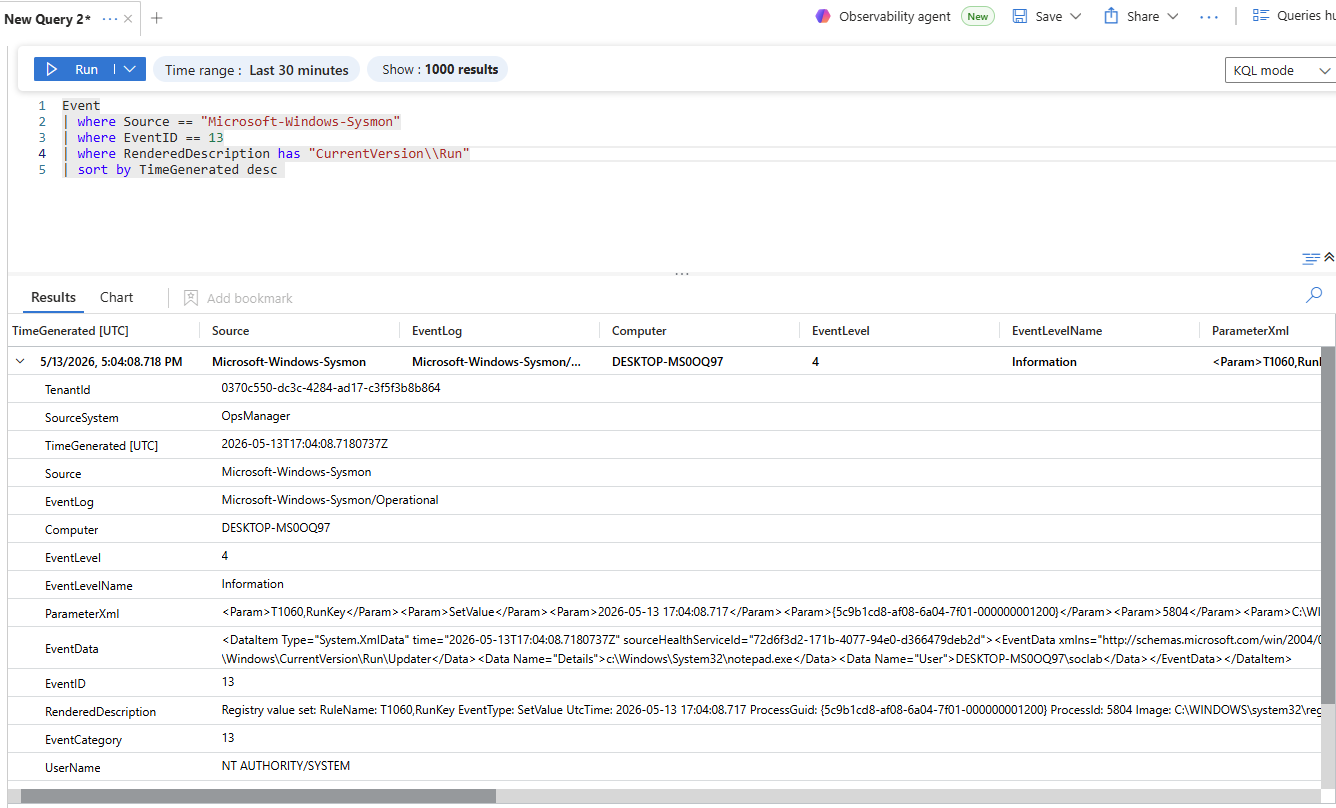Sort by Source column header
This screenshot has width=1336, height=808.
tap(230, 331)
